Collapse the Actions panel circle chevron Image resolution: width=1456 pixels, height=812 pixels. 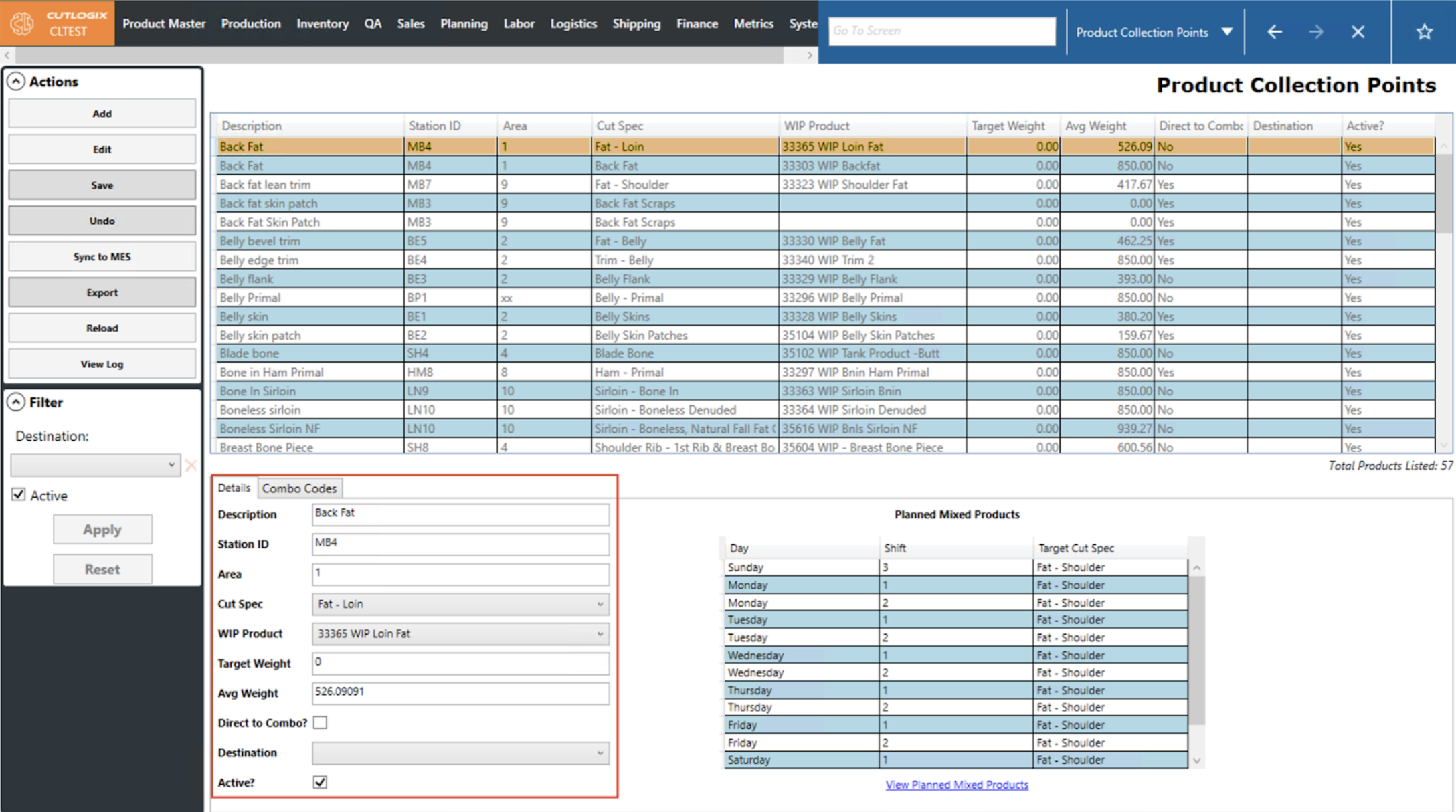tap(16, 82)
